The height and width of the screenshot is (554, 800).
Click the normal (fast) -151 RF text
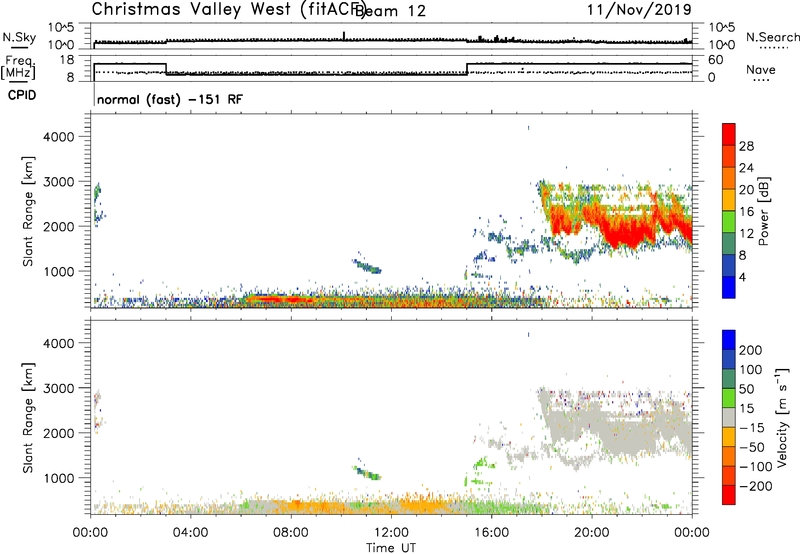click(x=170, y=99)
